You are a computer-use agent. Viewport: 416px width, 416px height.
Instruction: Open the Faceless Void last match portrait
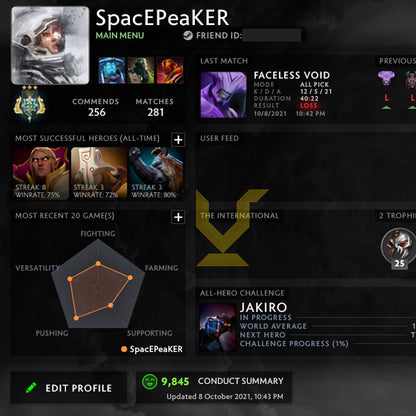coord(223,95)
